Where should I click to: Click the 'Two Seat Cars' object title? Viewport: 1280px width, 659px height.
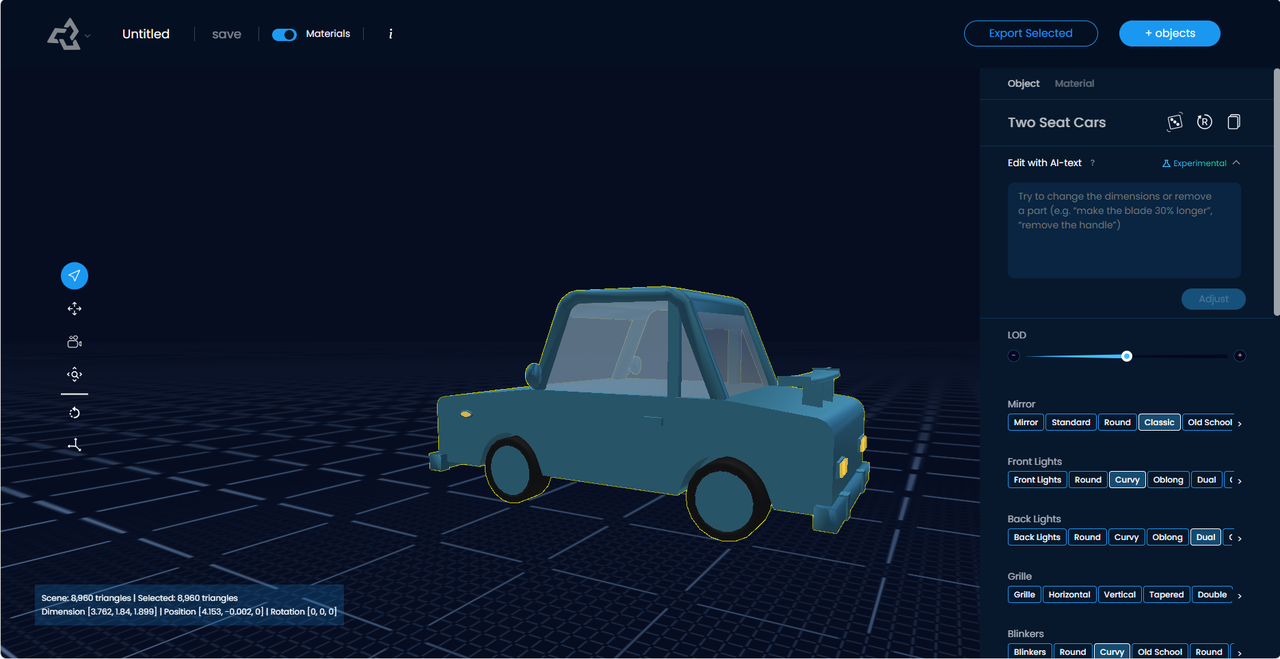pos(1057,123)
